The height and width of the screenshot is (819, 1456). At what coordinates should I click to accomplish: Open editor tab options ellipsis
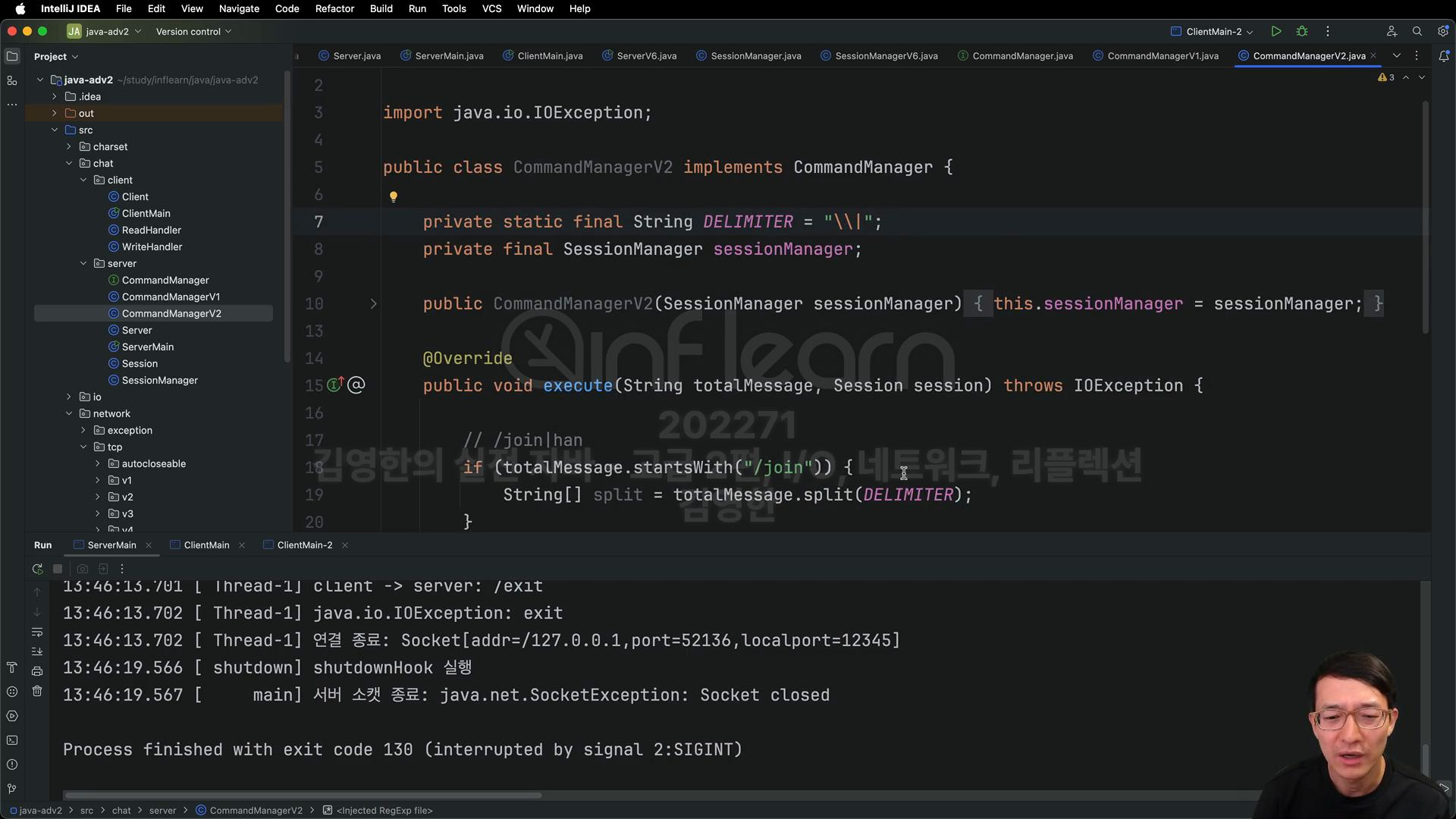point(1417,56)
